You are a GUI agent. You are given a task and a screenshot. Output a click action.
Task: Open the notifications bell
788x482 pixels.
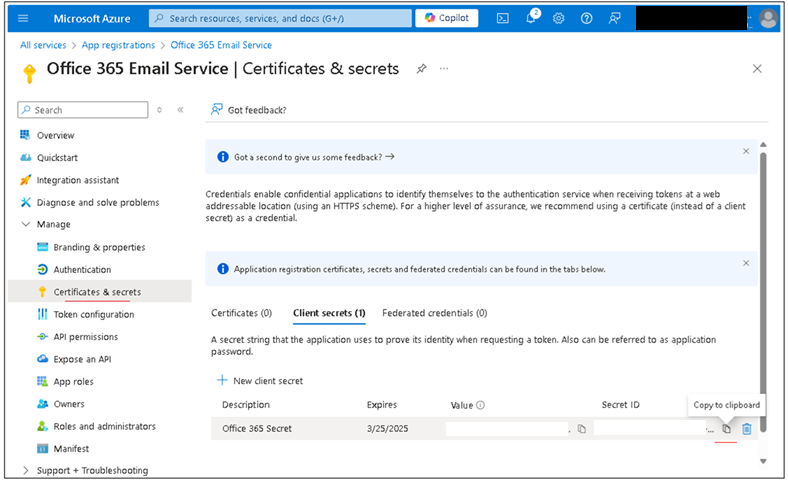(x=531, y=19)
